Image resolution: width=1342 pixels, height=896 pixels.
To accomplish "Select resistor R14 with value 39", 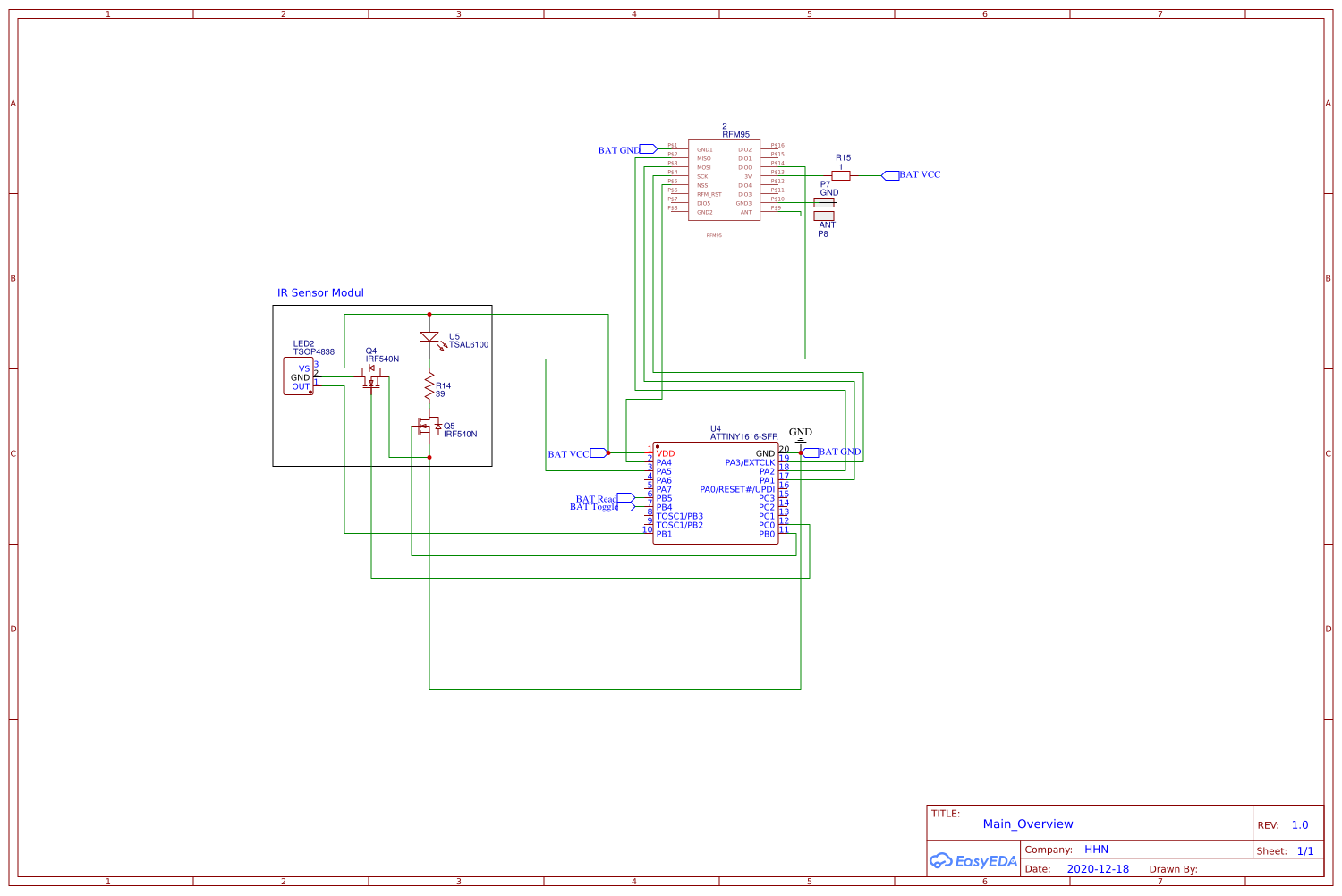I will point(430,386).
